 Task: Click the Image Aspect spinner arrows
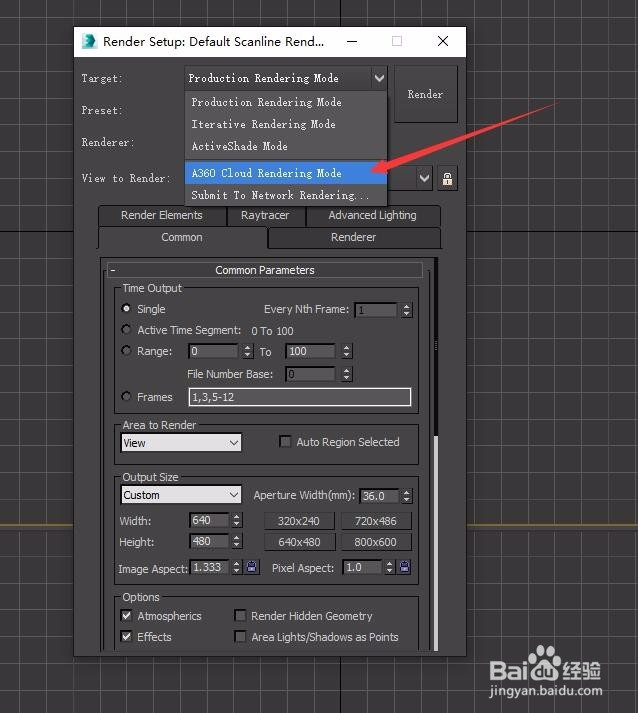tap(236, 567)
